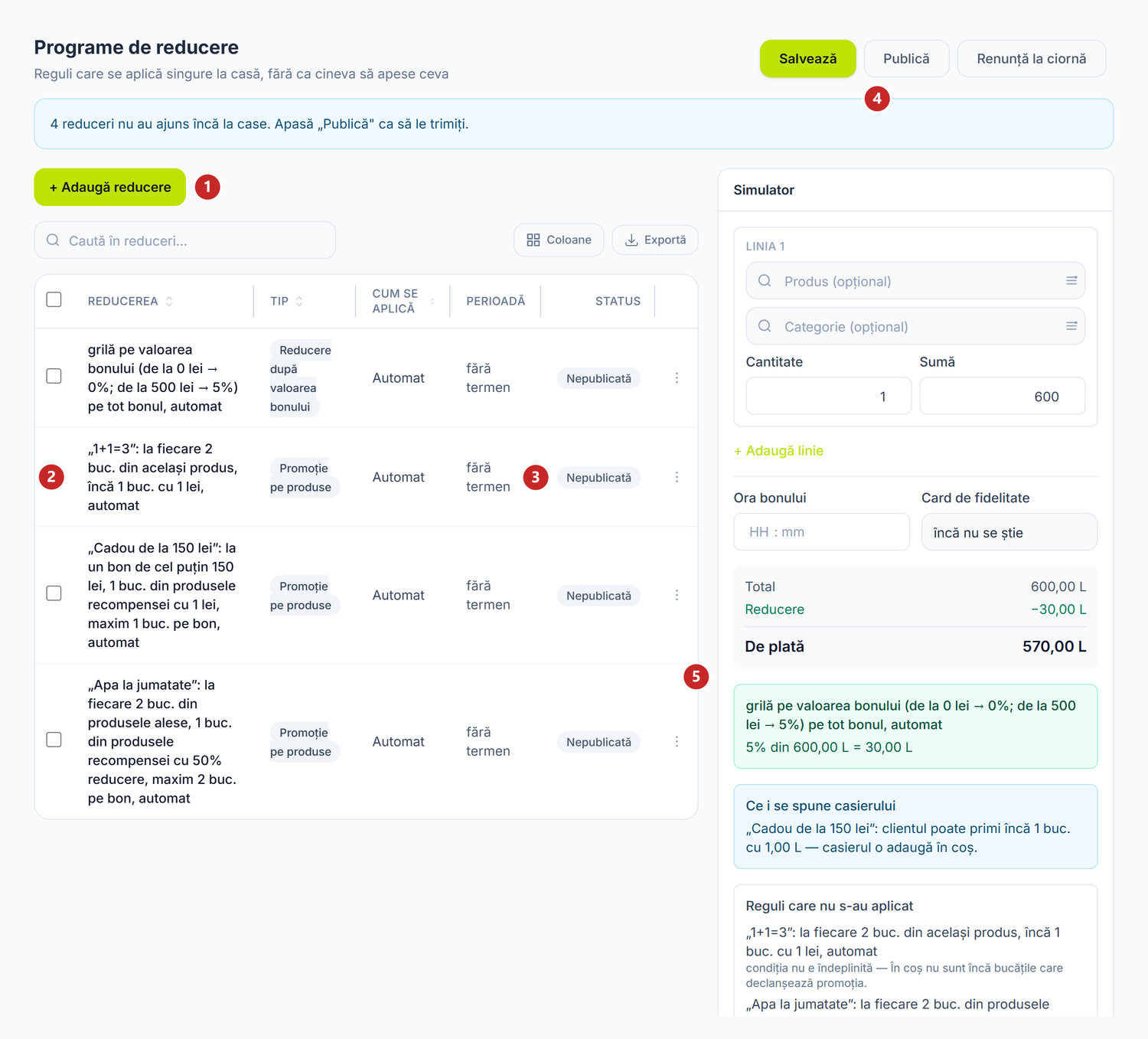Check the Apa la jumatate row
This screenshot has width=1148, height=1039.
coord(54,740)
